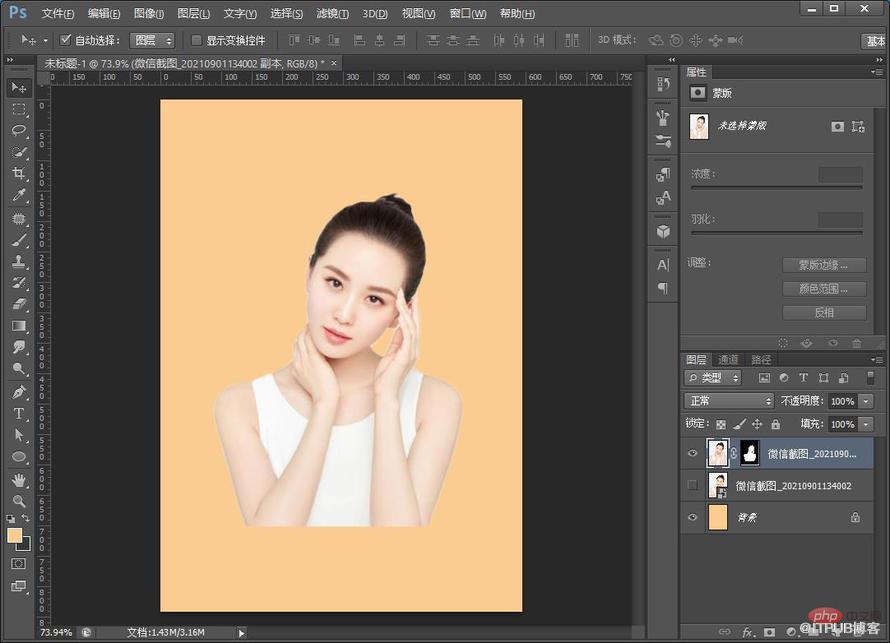This screenshot has width=890, height=643.
Task: Select the Move tool in toolbox
Action: tap(19, 87)
